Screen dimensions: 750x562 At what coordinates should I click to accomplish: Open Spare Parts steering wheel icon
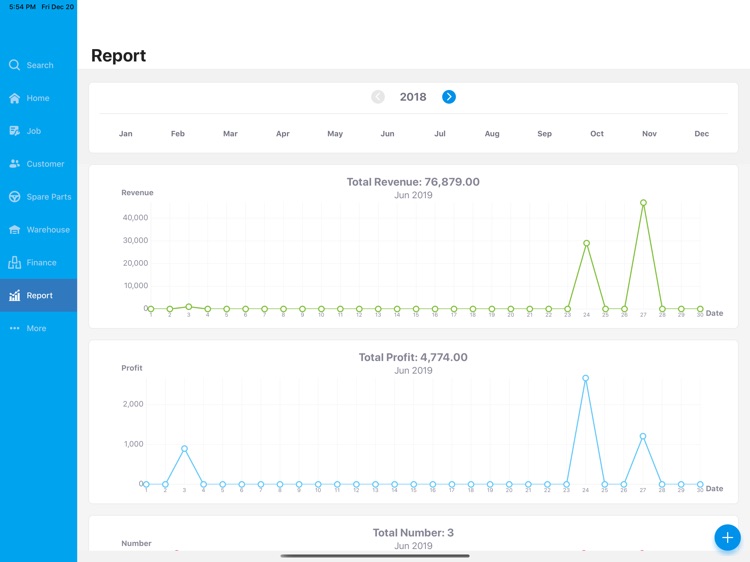14,197
